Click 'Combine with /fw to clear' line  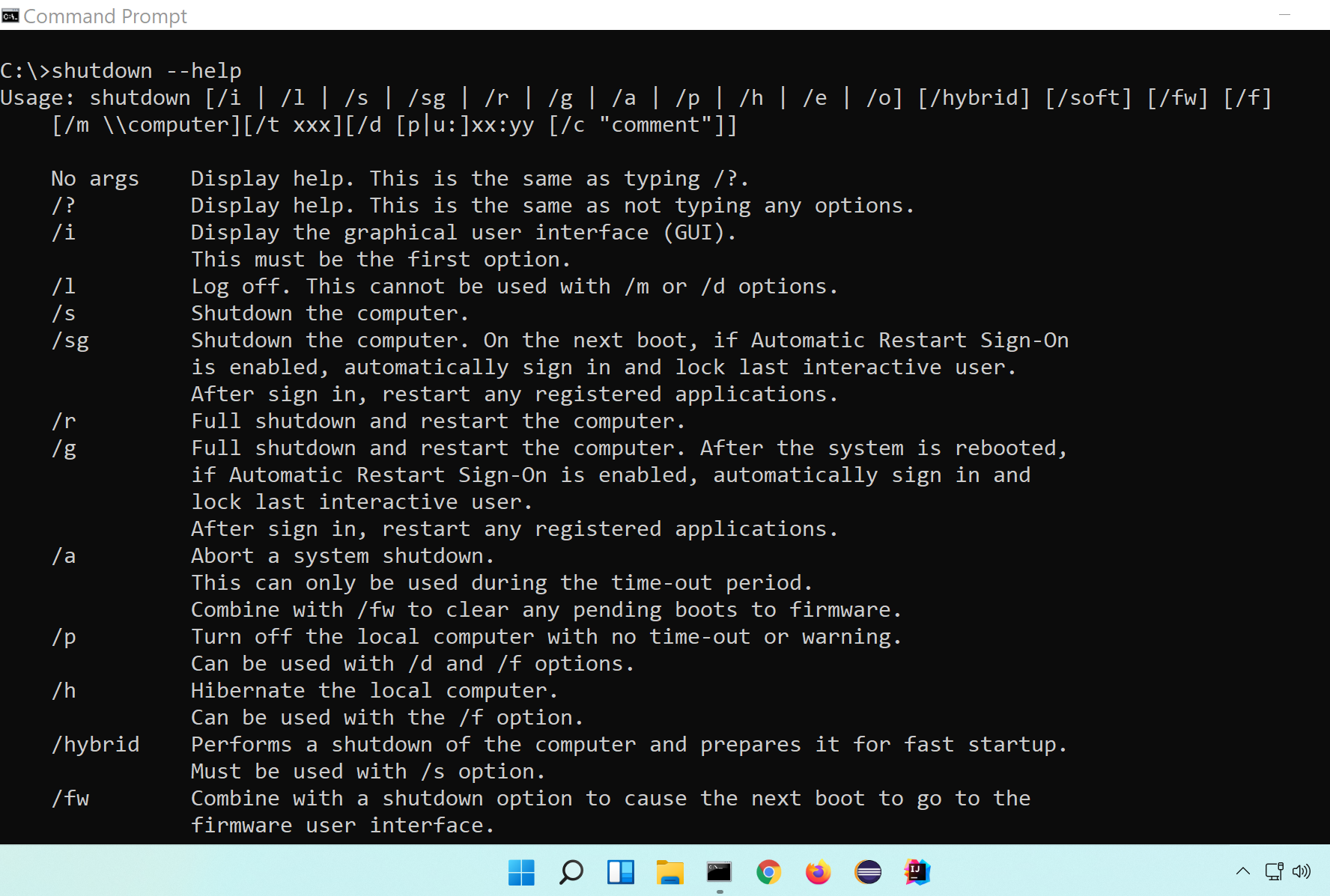(546, 610)
